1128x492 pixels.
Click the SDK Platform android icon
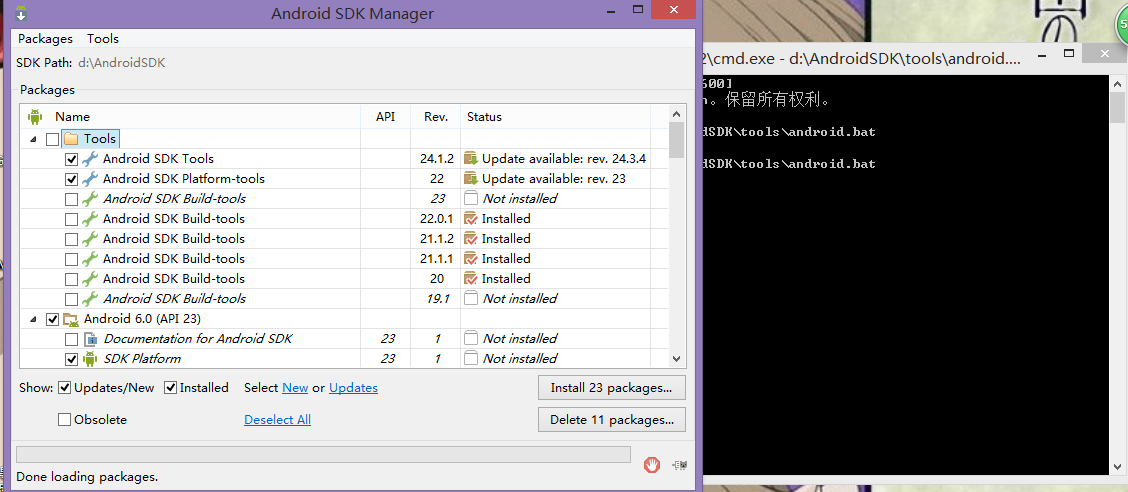coord(90,358)
